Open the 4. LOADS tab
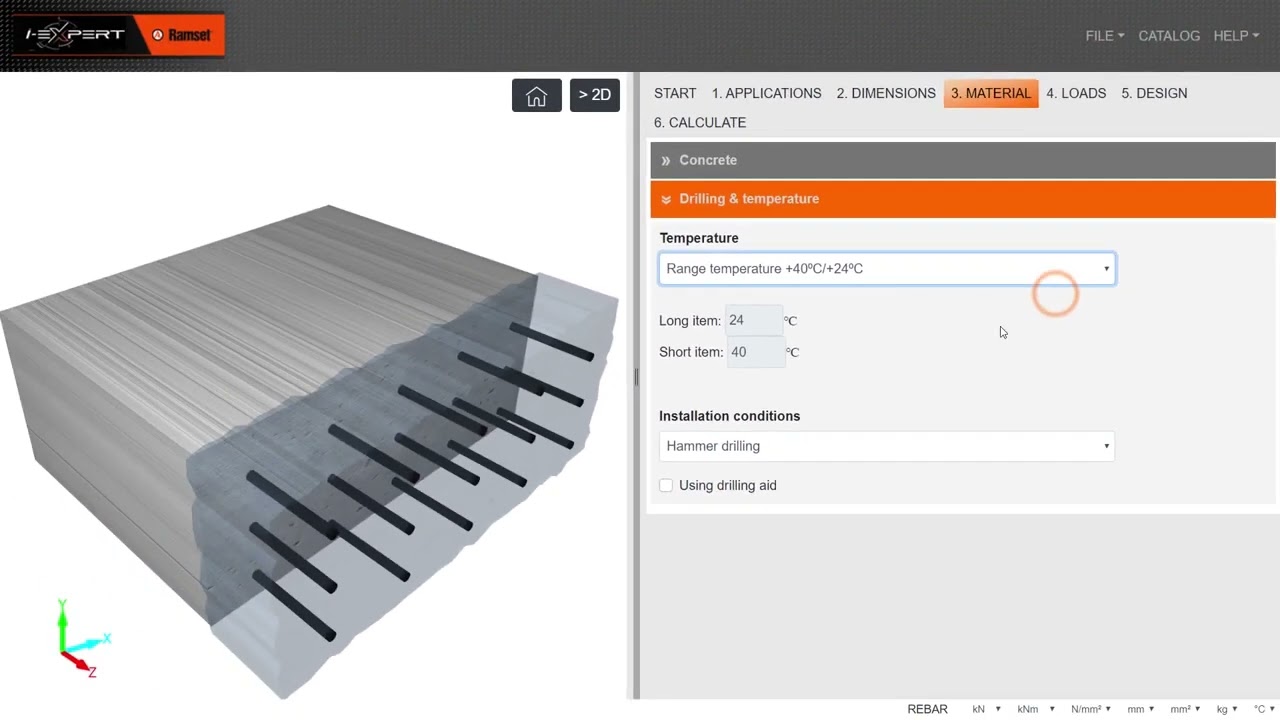 tap(1076, 93)
